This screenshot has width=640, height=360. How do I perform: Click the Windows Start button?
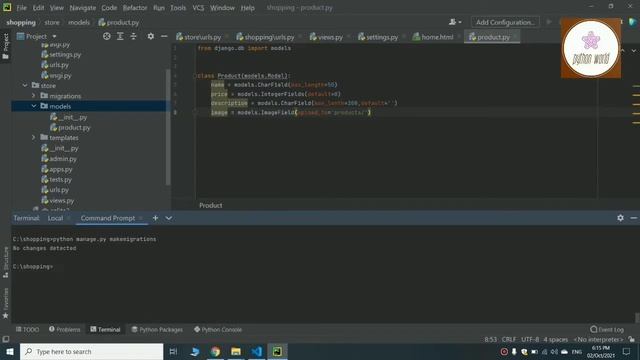10,351
